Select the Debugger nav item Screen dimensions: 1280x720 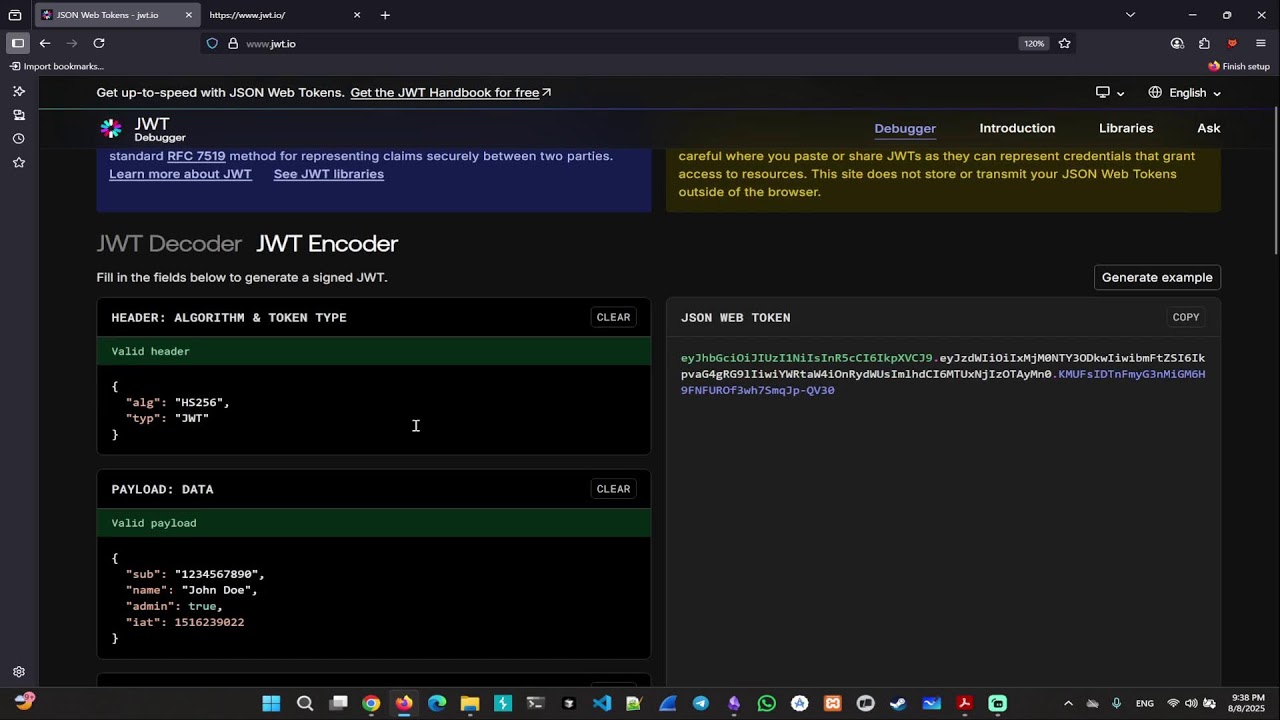click(905, 128)
